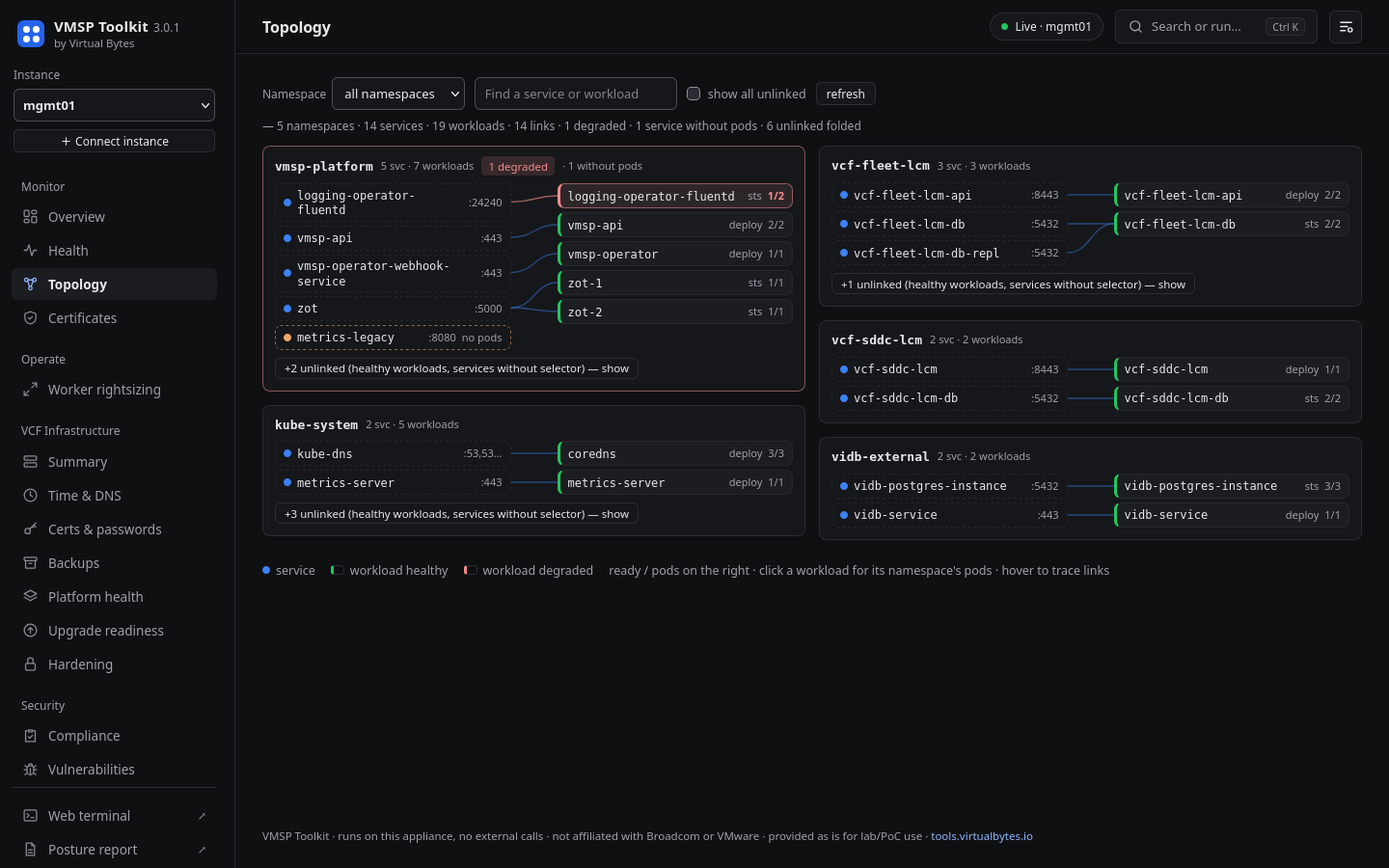Viewport: 1389px width, 868px height.
Task: Open the Overview page
Action: click(114, 217)
